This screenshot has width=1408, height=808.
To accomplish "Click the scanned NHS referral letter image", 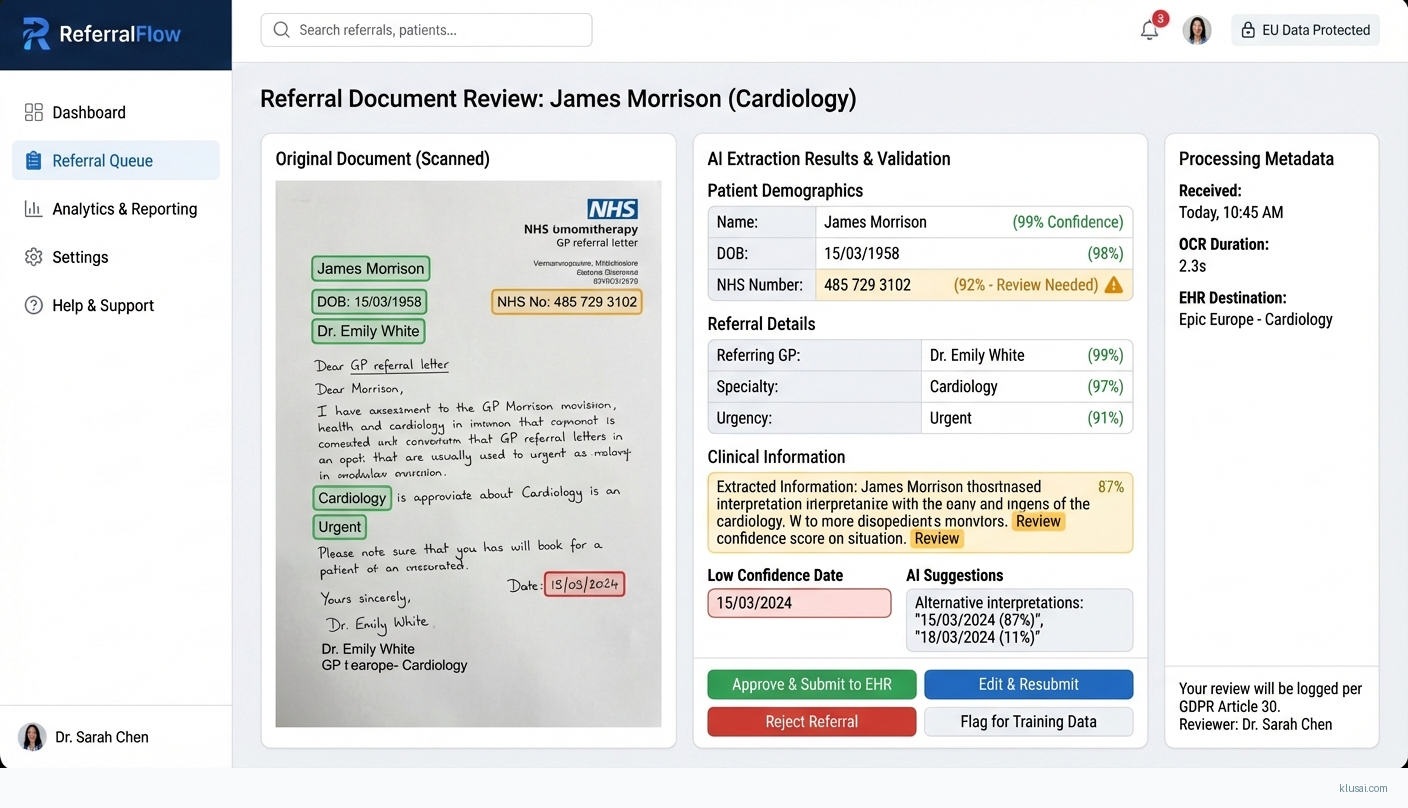I will tap(468, 453).
